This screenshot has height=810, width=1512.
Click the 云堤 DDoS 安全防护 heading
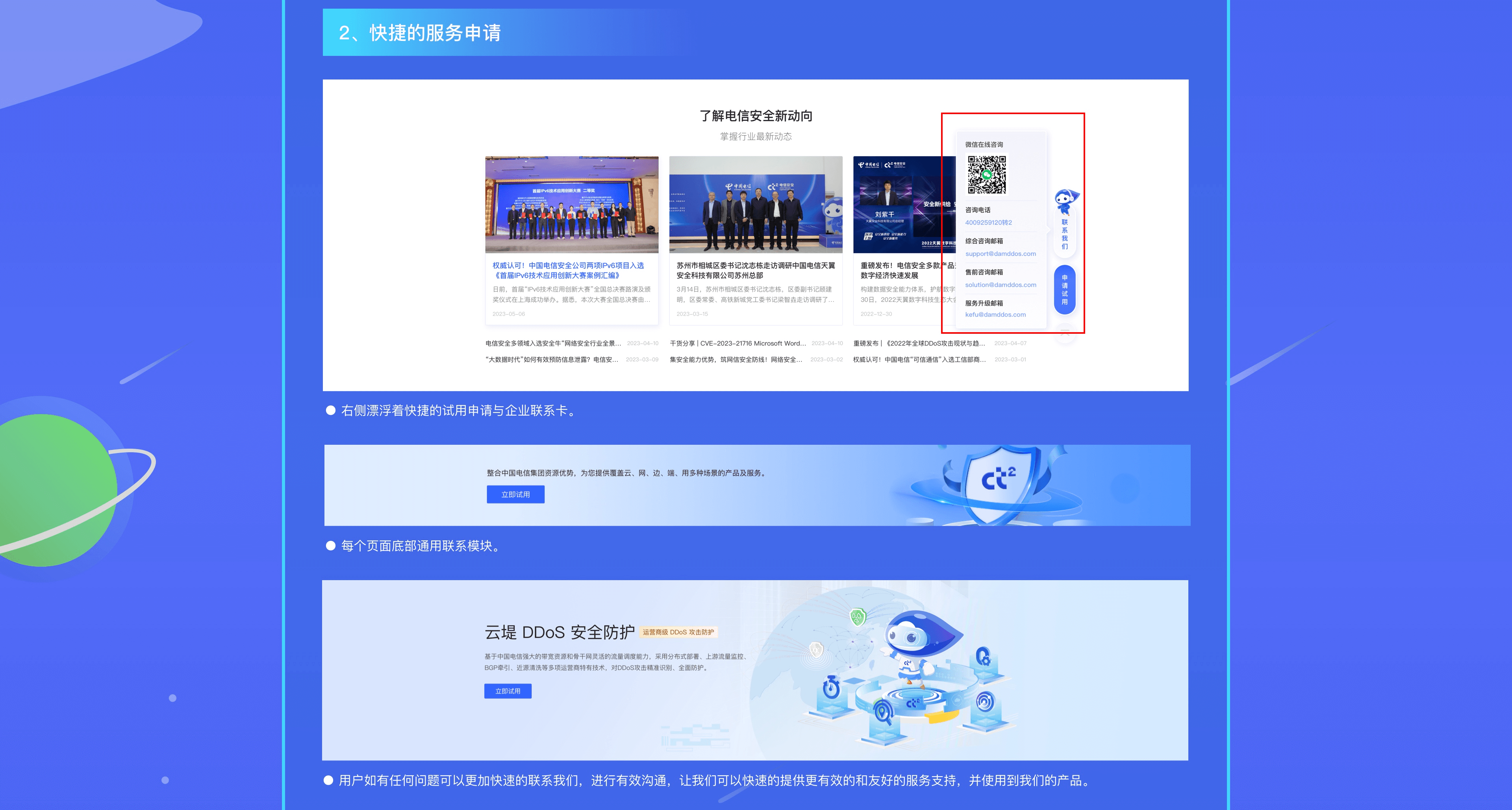(560, 632)
